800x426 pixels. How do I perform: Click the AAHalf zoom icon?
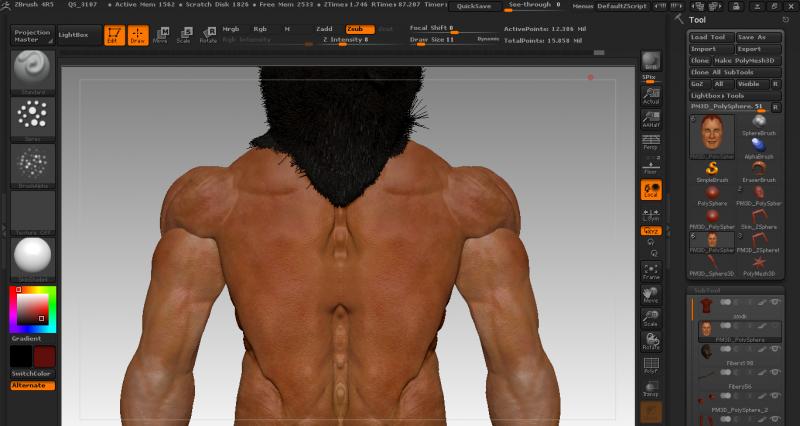click(651, 119)
